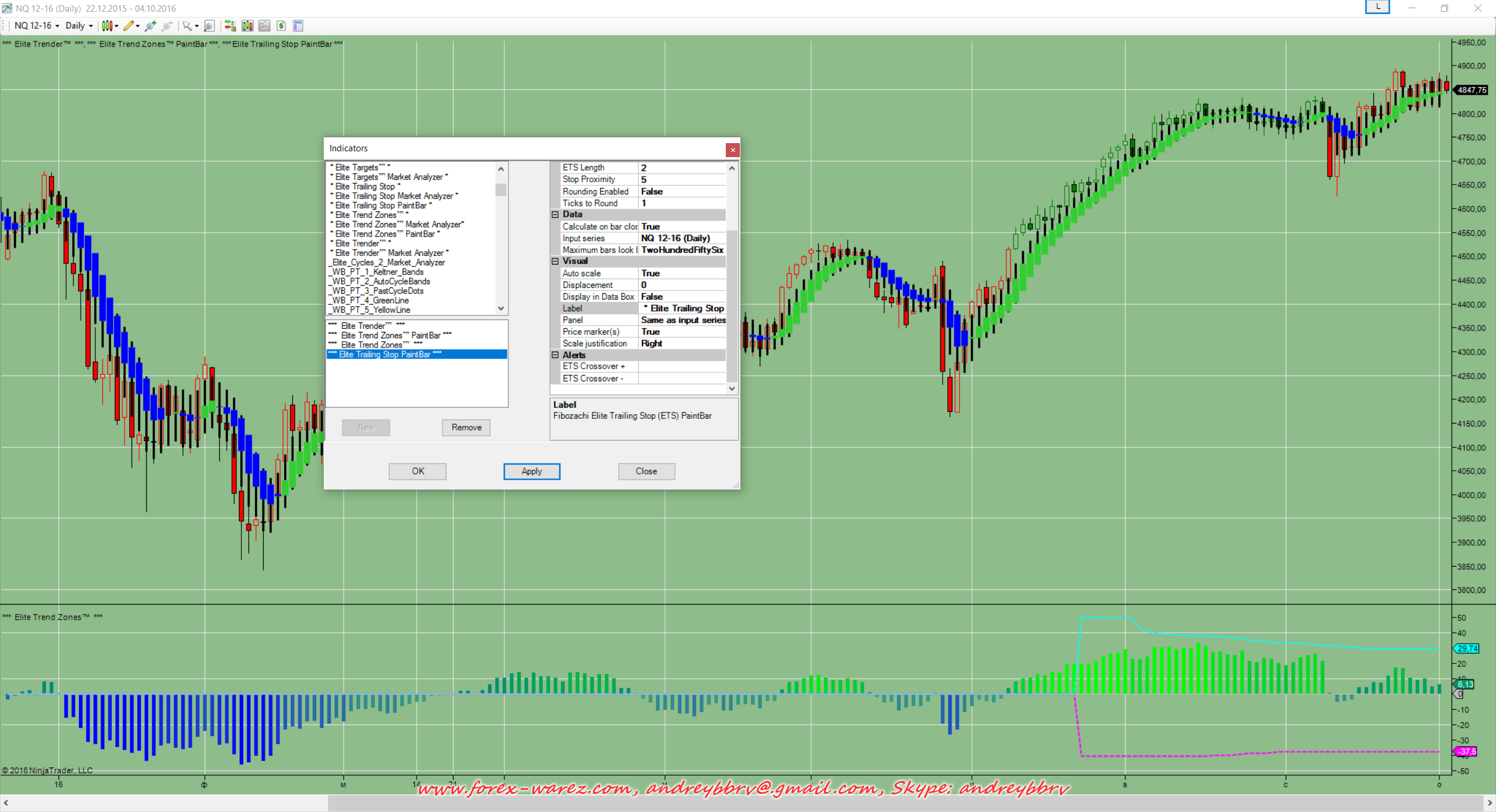Click the zoom in magnifier icon
The image size is (1496, 812).
pyautogui.click(x=150, y=26)
